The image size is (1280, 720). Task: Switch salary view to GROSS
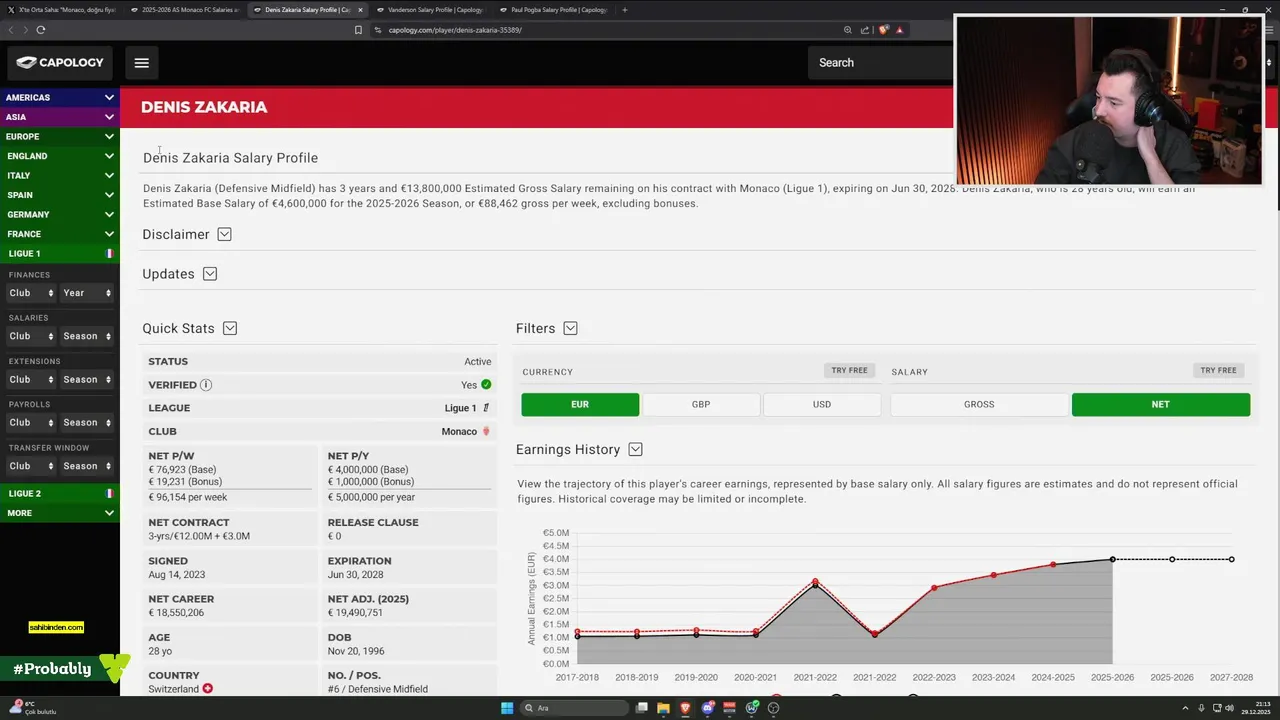pyautogui.click(x=979, y=405)
